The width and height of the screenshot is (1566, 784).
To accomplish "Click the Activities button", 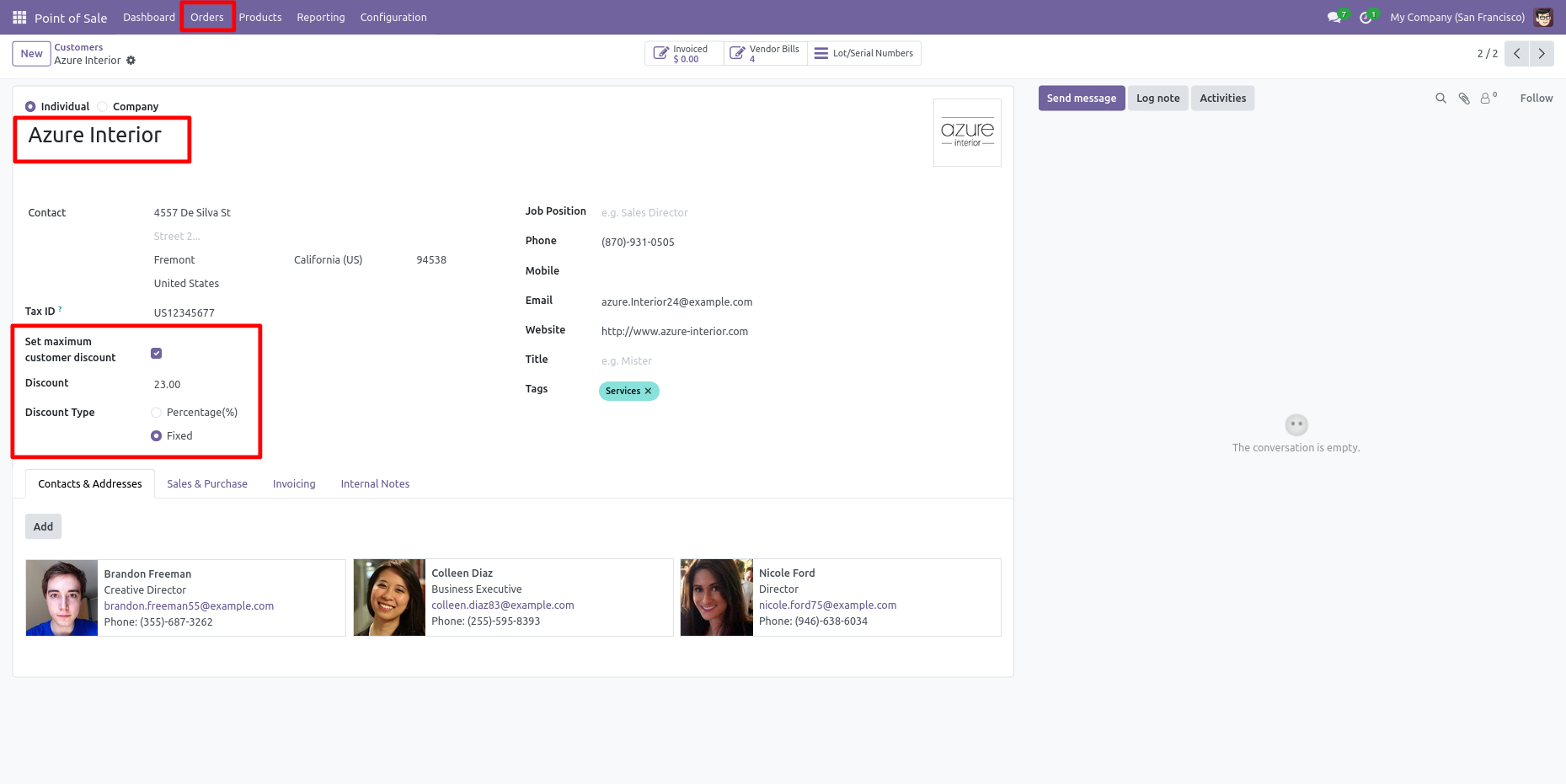I will (x=1223, y=99).
